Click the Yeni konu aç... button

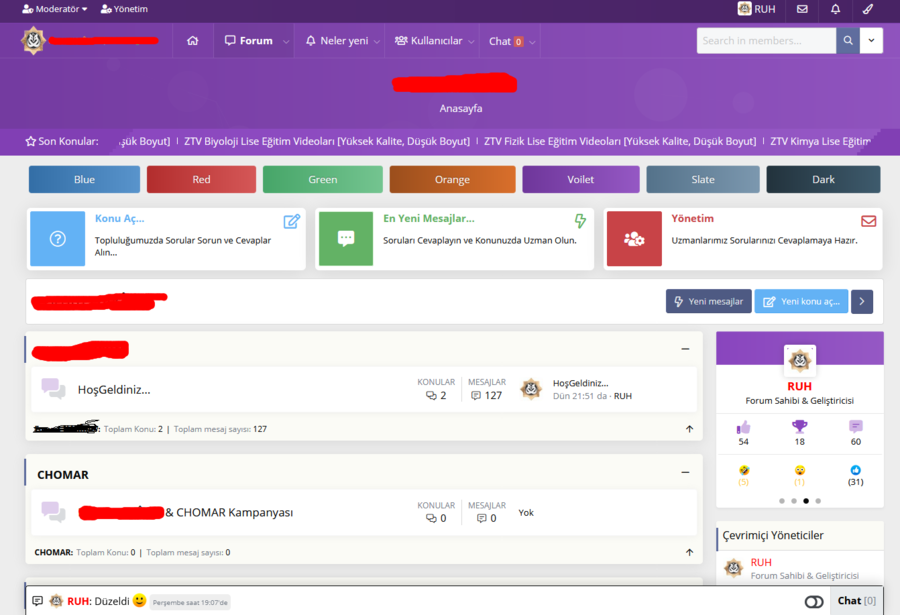coord(801,301)
